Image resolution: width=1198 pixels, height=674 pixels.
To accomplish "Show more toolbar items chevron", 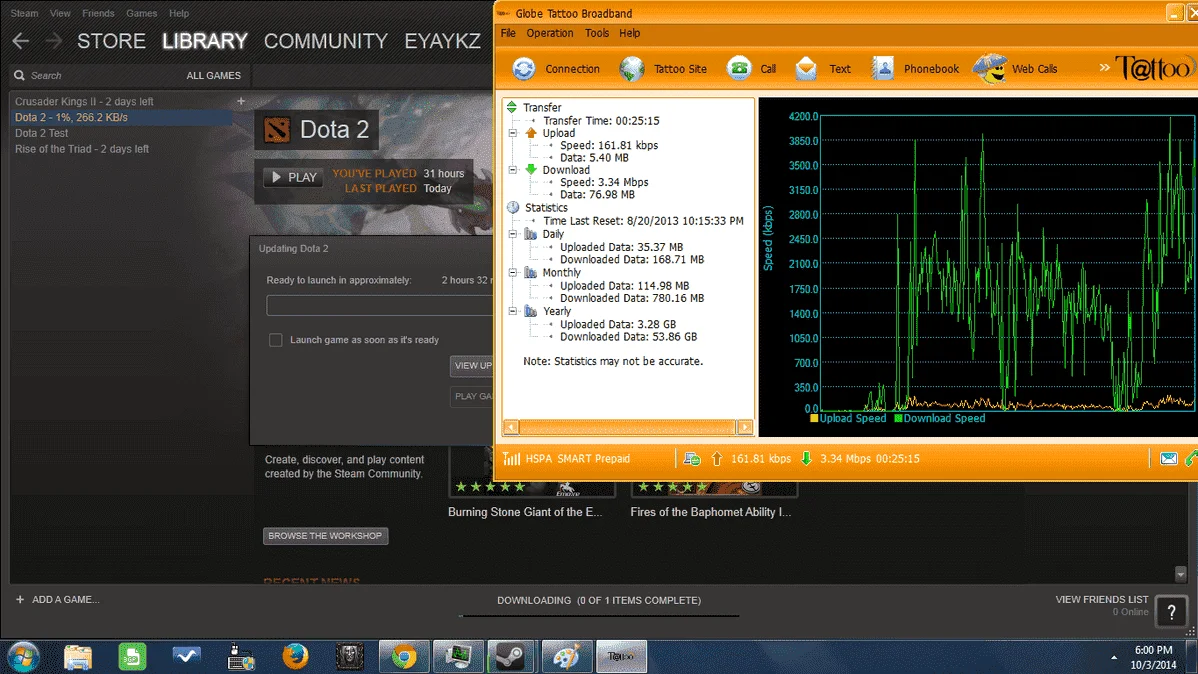I will click(1104, 68).
